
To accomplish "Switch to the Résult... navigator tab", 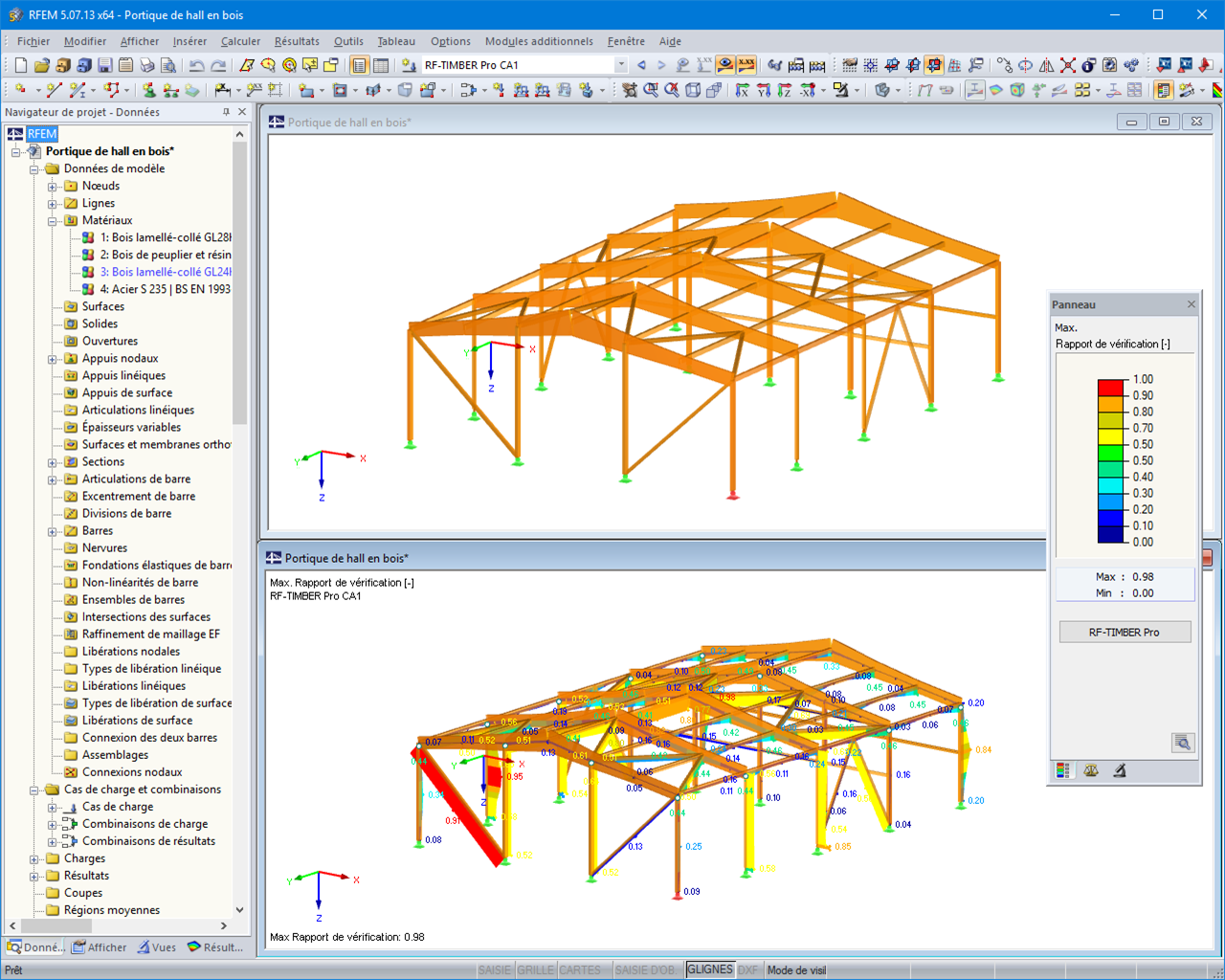I will click(x=216, y=947).
